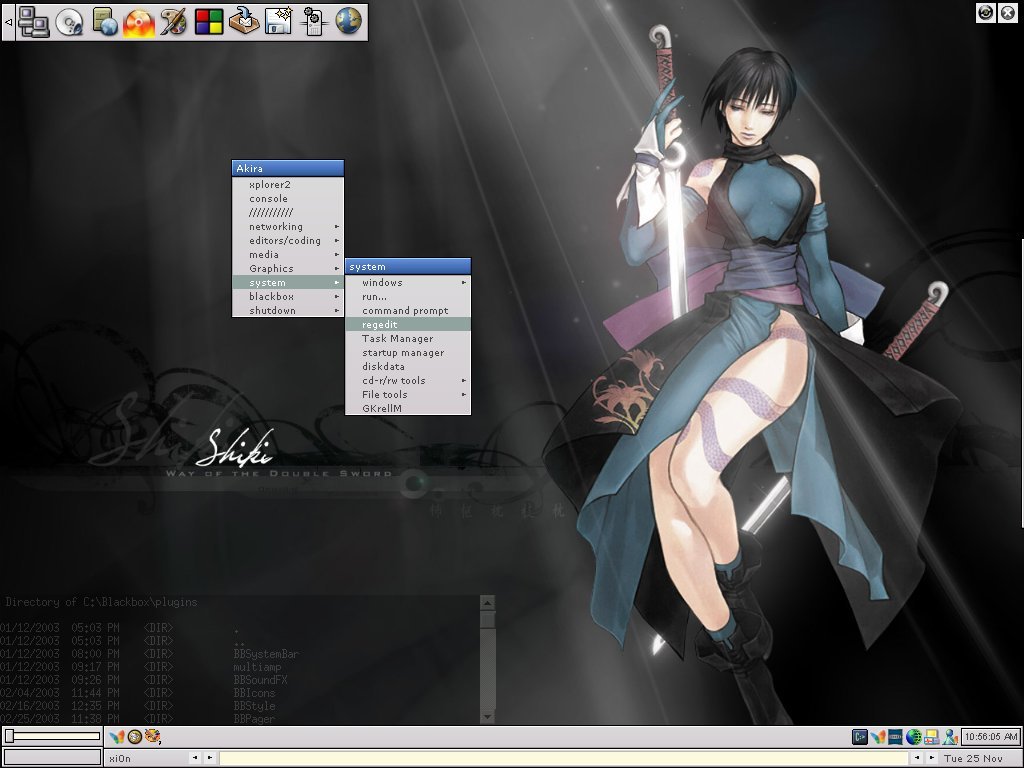The image size is (1024, 768).
Task: Open the green grid globe tray icon
Action: pyautogui.click(x=913, y=737)
